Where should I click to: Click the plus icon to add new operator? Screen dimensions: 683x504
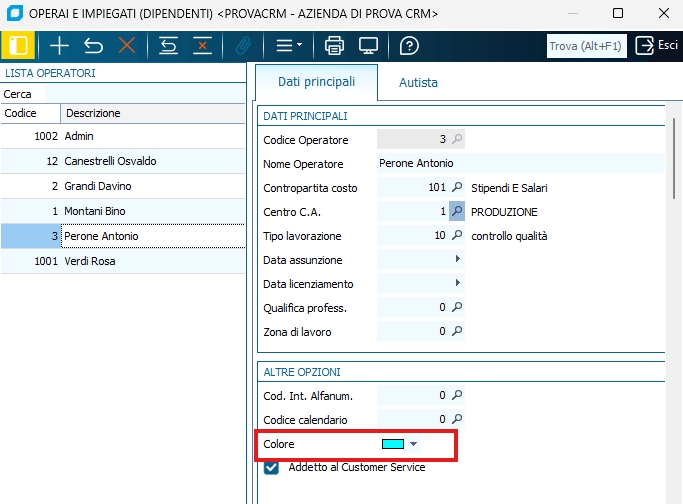(x=59, y=45)
